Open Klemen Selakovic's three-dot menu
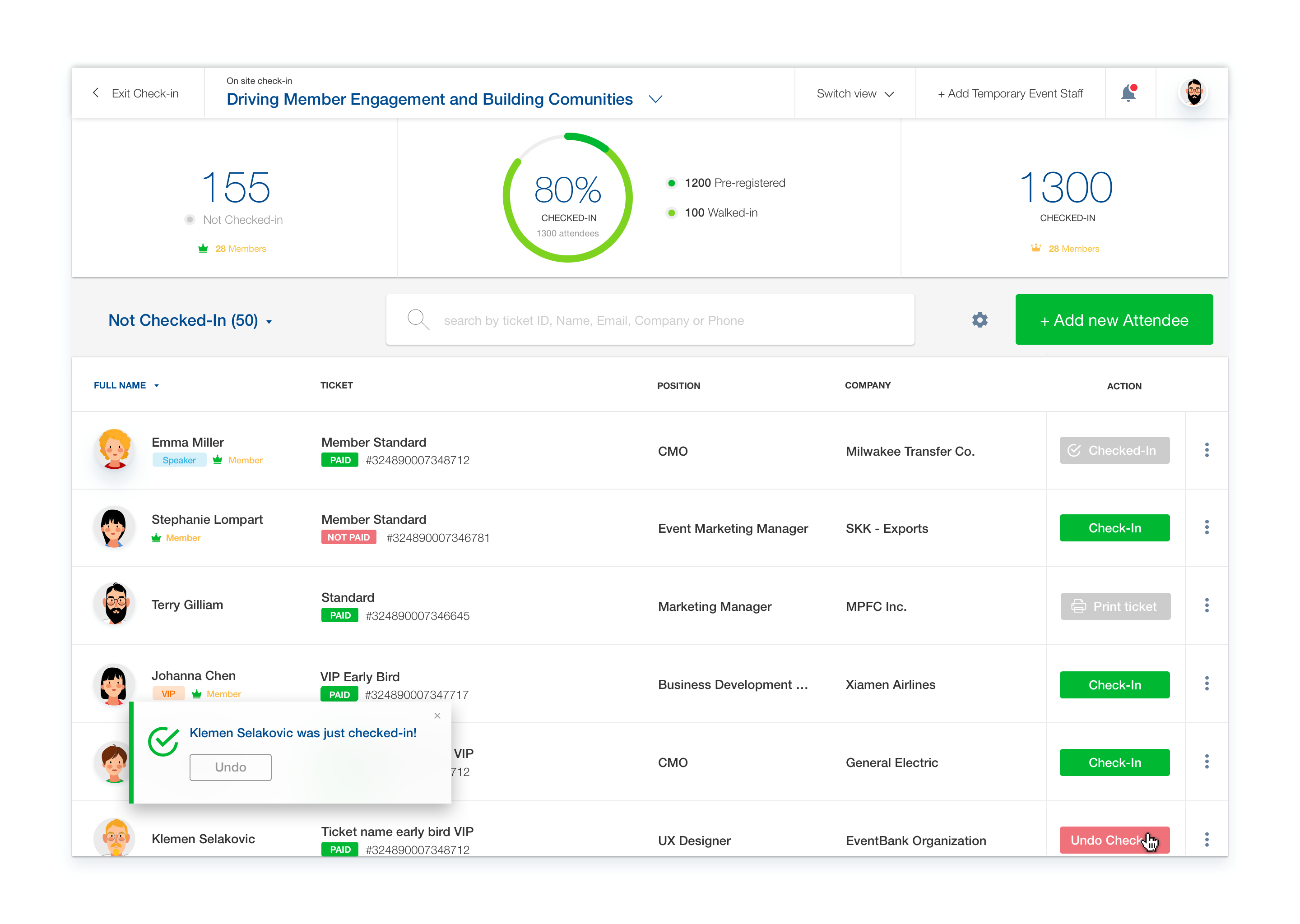The height and width of the screenshot is (924, 1300). point(1206,839)
